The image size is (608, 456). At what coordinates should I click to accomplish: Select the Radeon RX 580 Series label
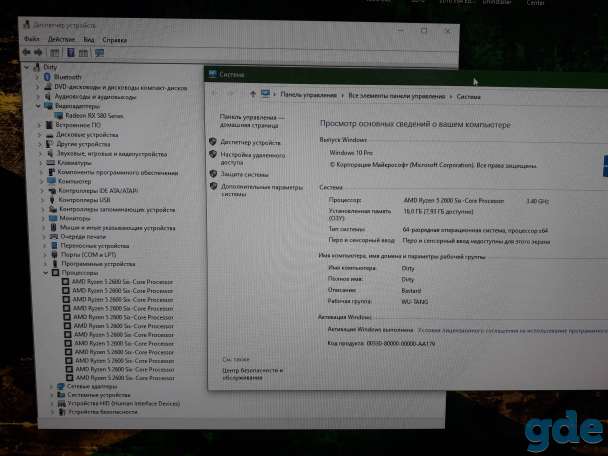(x=94, y=116)
